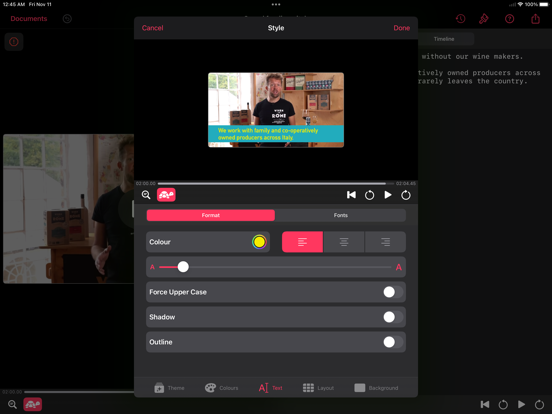
Task: Turn on the Shadow toggle
Action: pyautogui.click(x=393, y=317)
